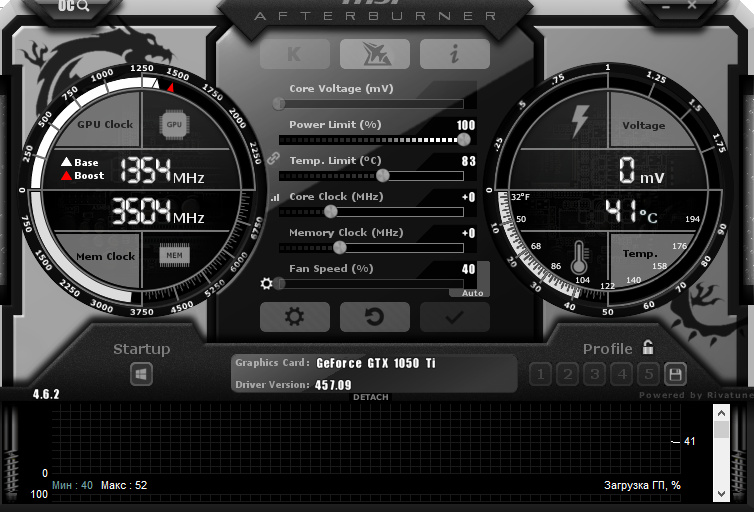Open settings with the large gear button
This screenshot has width=754, height=512.
point(295,317)
